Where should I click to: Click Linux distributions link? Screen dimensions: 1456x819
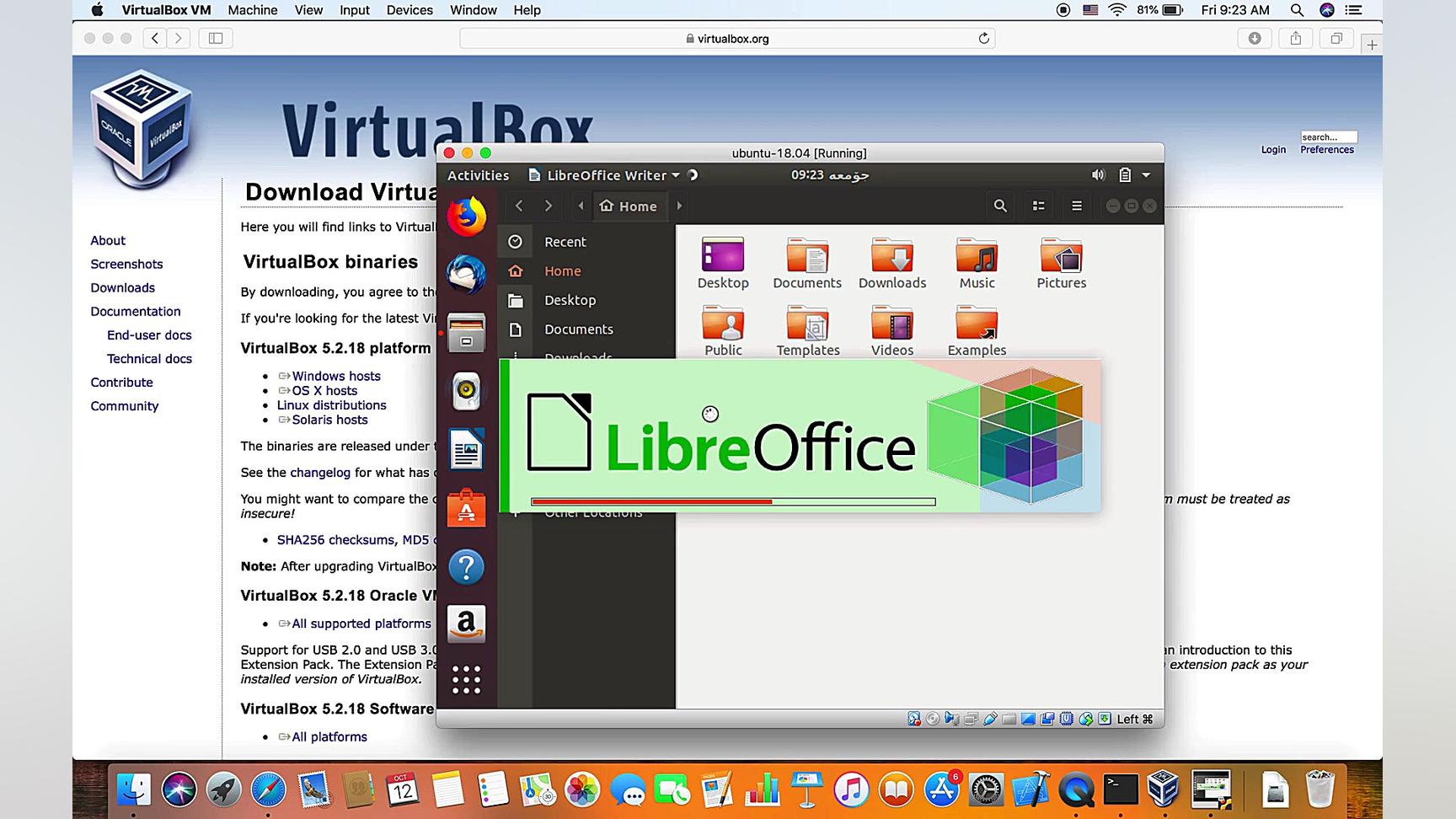tap(332, 405)
